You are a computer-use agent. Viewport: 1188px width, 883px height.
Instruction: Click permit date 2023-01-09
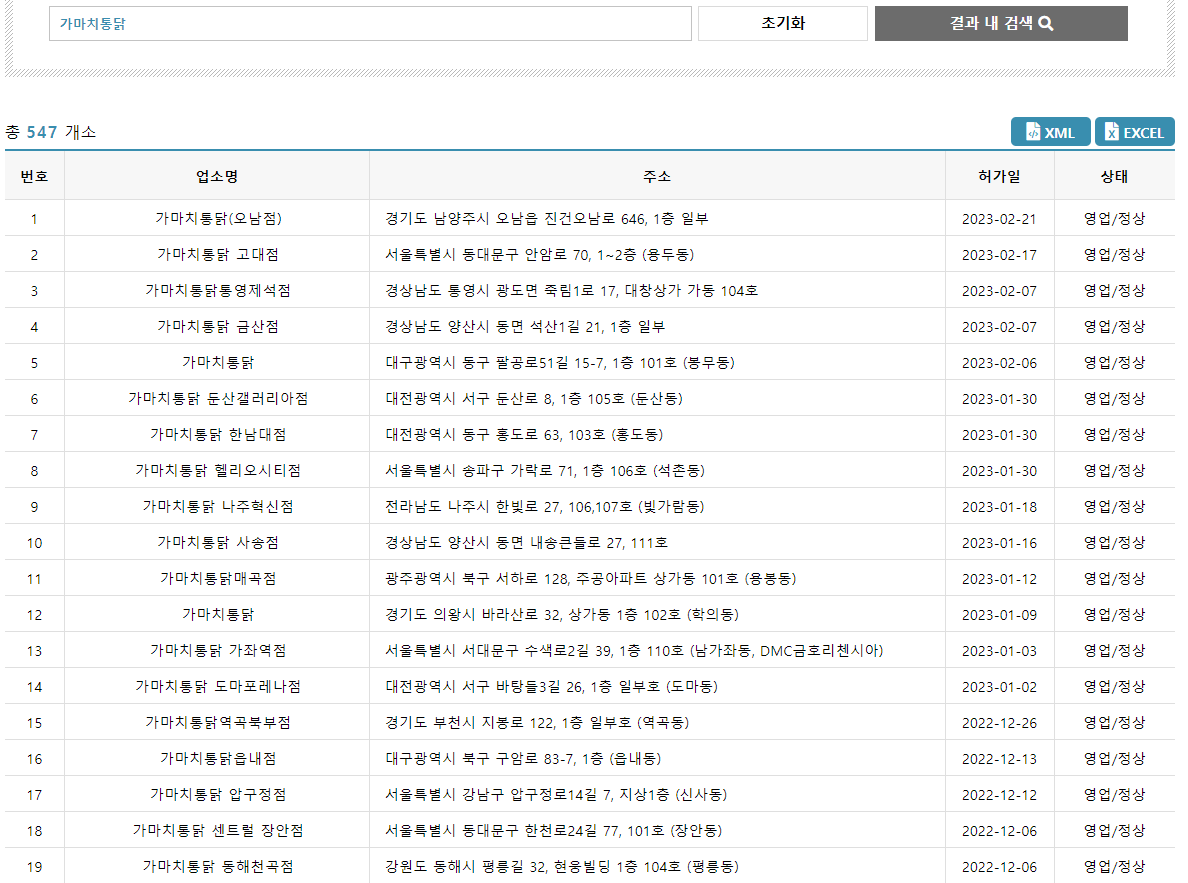tap(999, 615)
